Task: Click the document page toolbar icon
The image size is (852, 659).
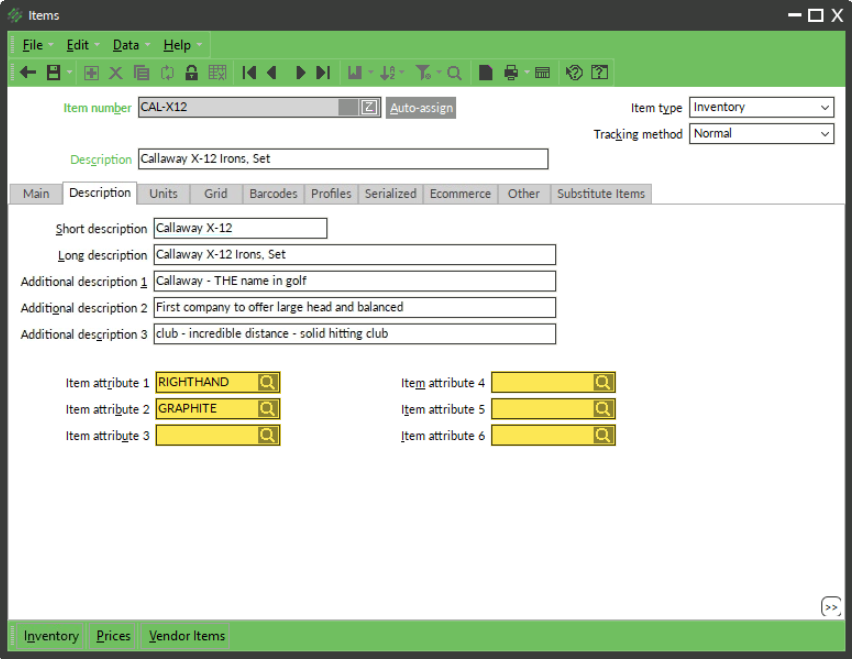Action: (x=486, y=73)
